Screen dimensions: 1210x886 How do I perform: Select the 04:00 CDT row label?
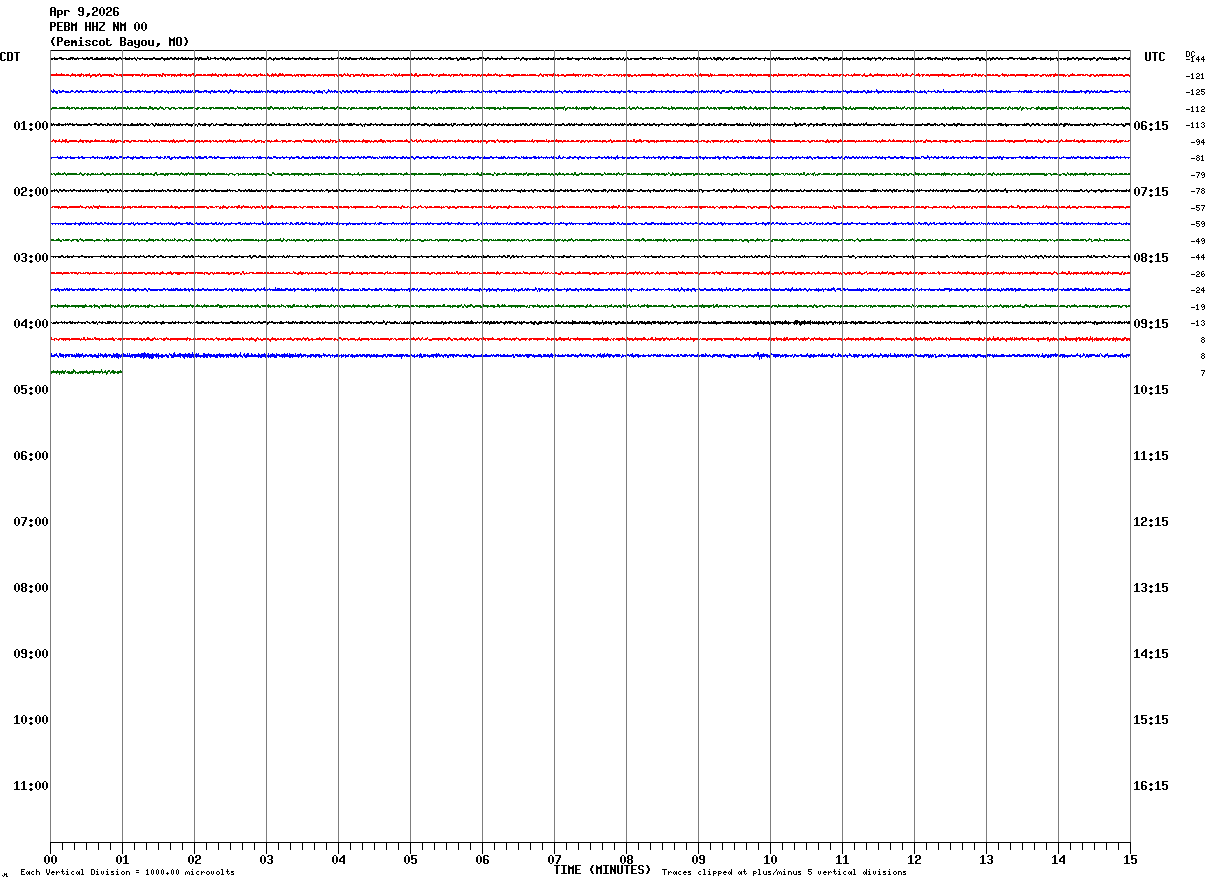point(31,324)
